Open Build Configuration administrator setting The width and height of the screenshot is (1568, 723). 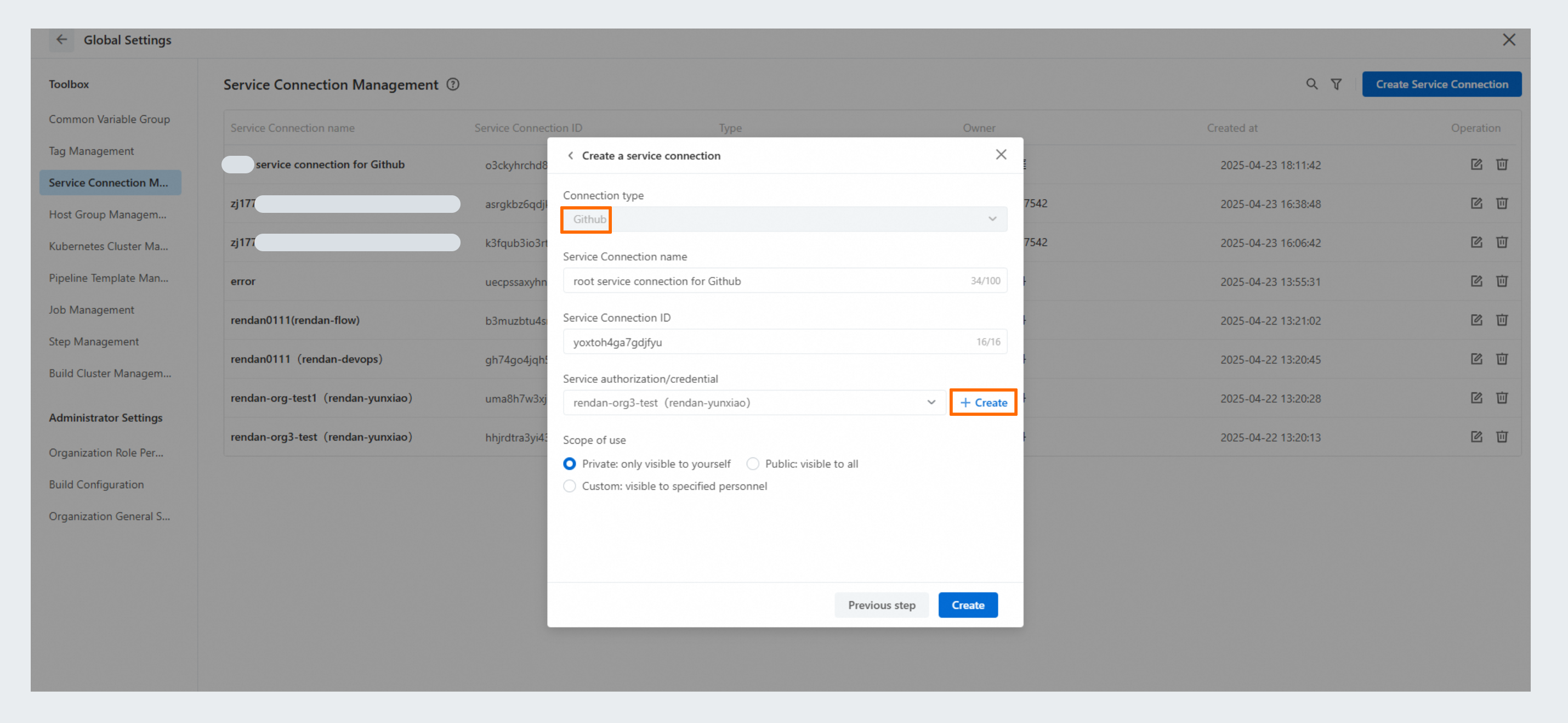[x=96, y=484]
